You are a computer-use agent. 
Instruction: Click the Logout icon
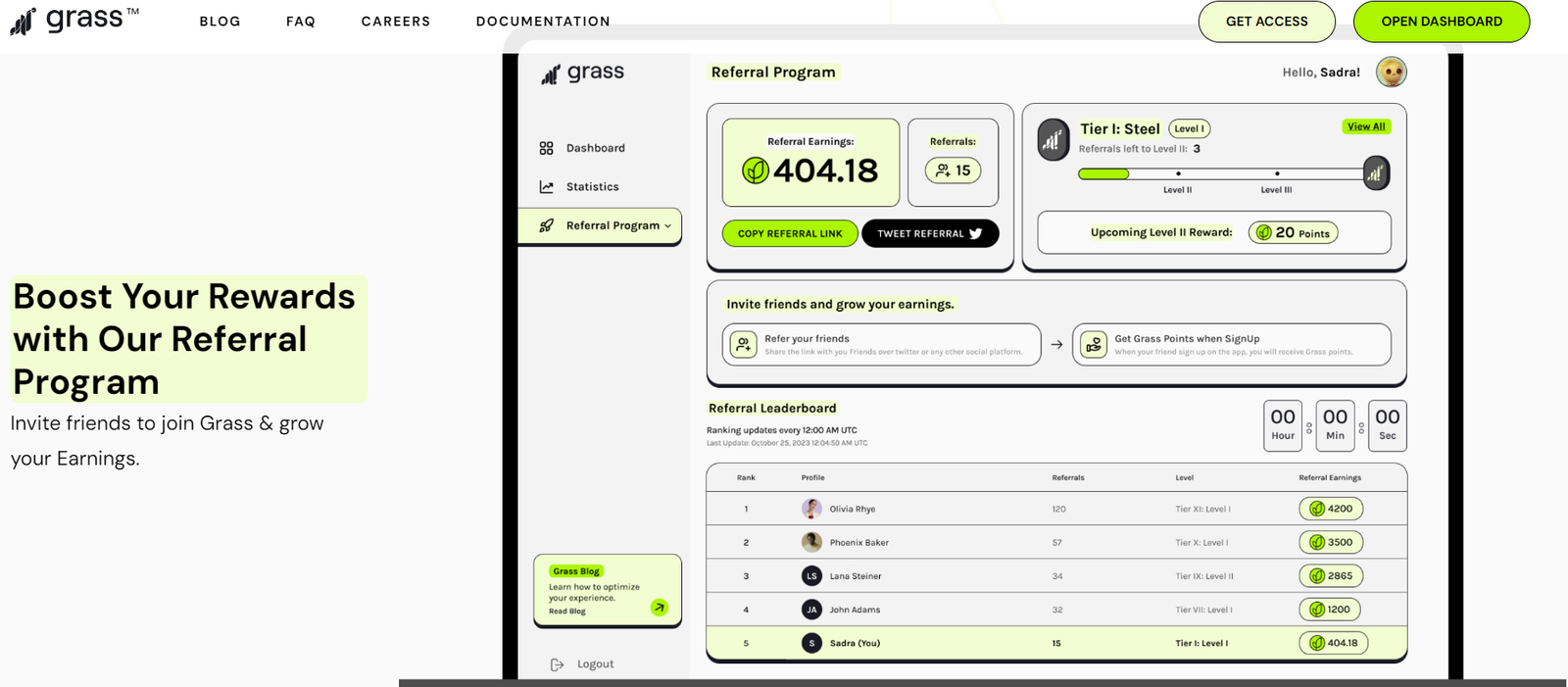(x=557, y=664)
